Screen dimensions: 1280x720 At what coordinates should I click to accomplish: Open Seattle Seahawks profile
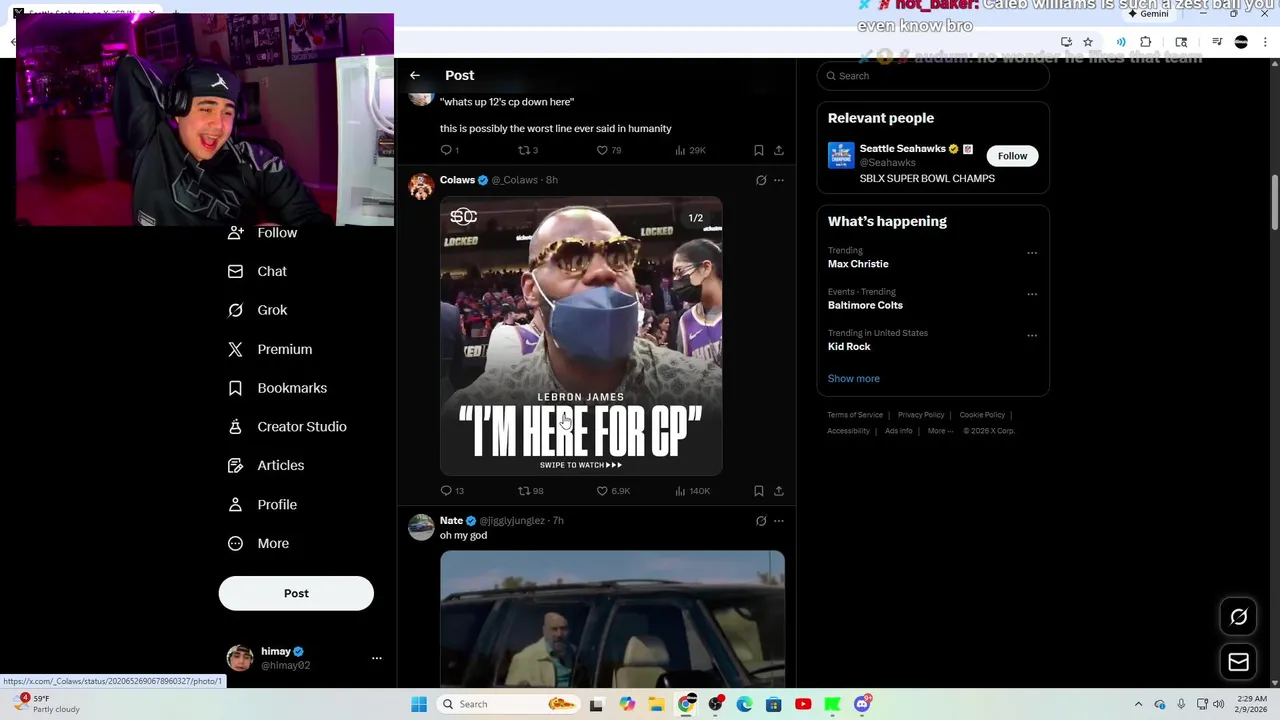click(902, 149)
